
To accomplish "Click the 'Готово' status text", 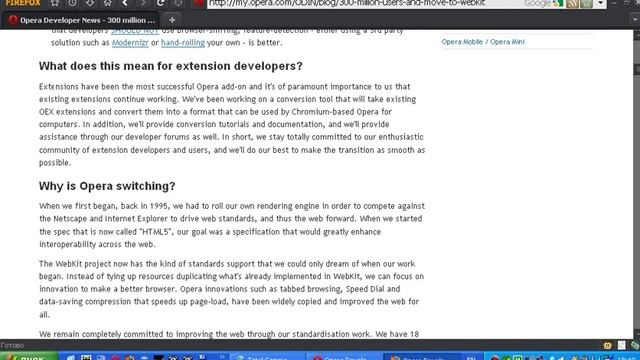I will (12, 345).
